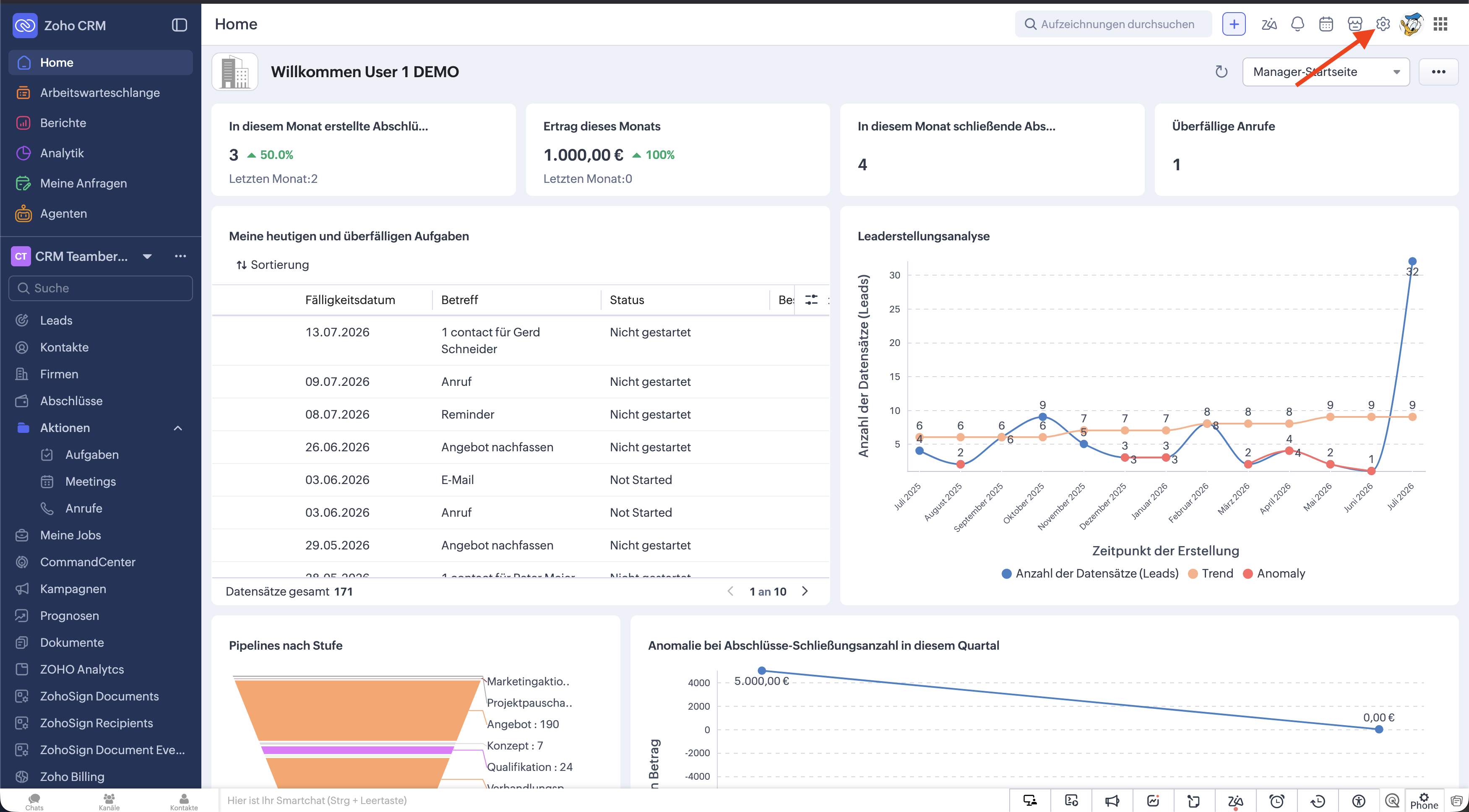Collapse the Aktionen group
This screenshot has width=1469, height=812.
pos(178,428)
